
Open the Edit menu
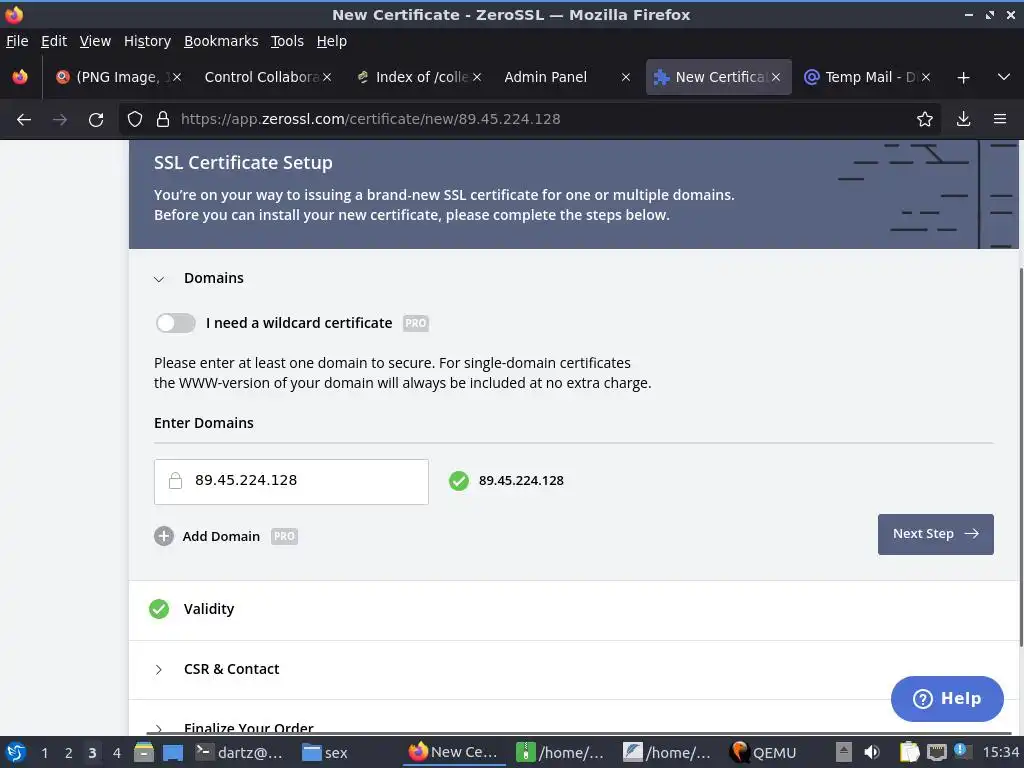tap(54, 41)
